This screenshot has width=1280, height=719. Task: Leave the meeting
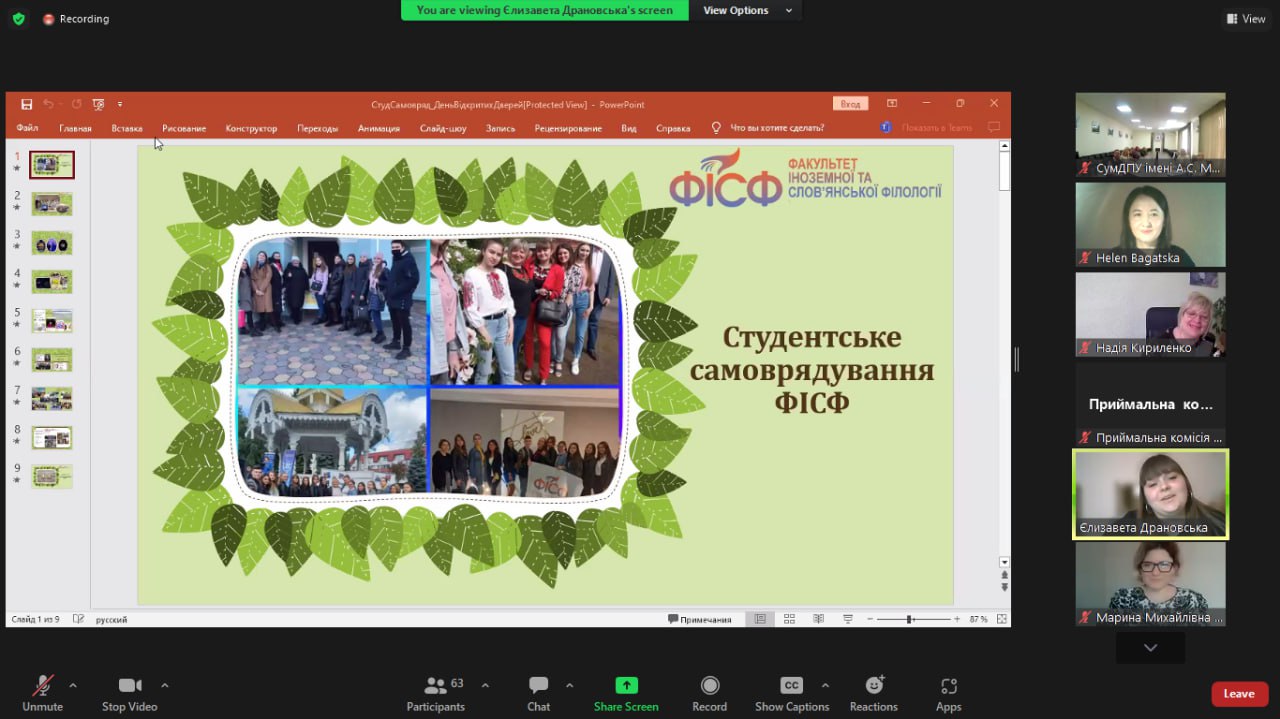point(1239,694)
